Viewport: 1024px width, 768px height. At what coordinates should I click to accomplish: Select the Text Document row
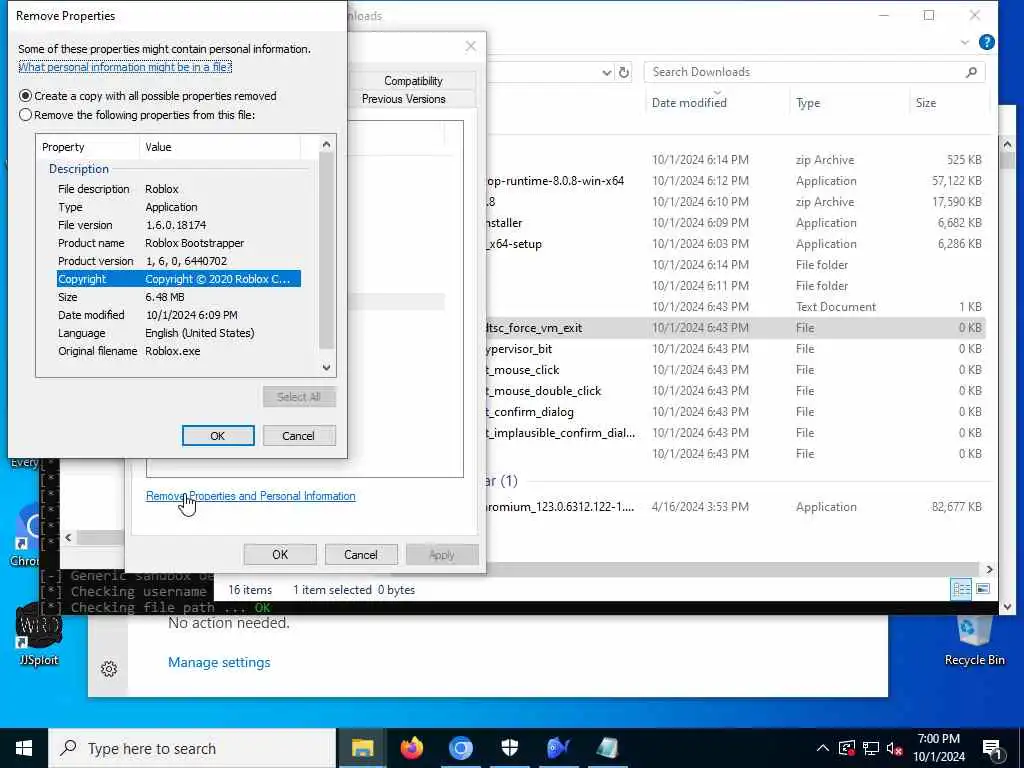[735, 307]
